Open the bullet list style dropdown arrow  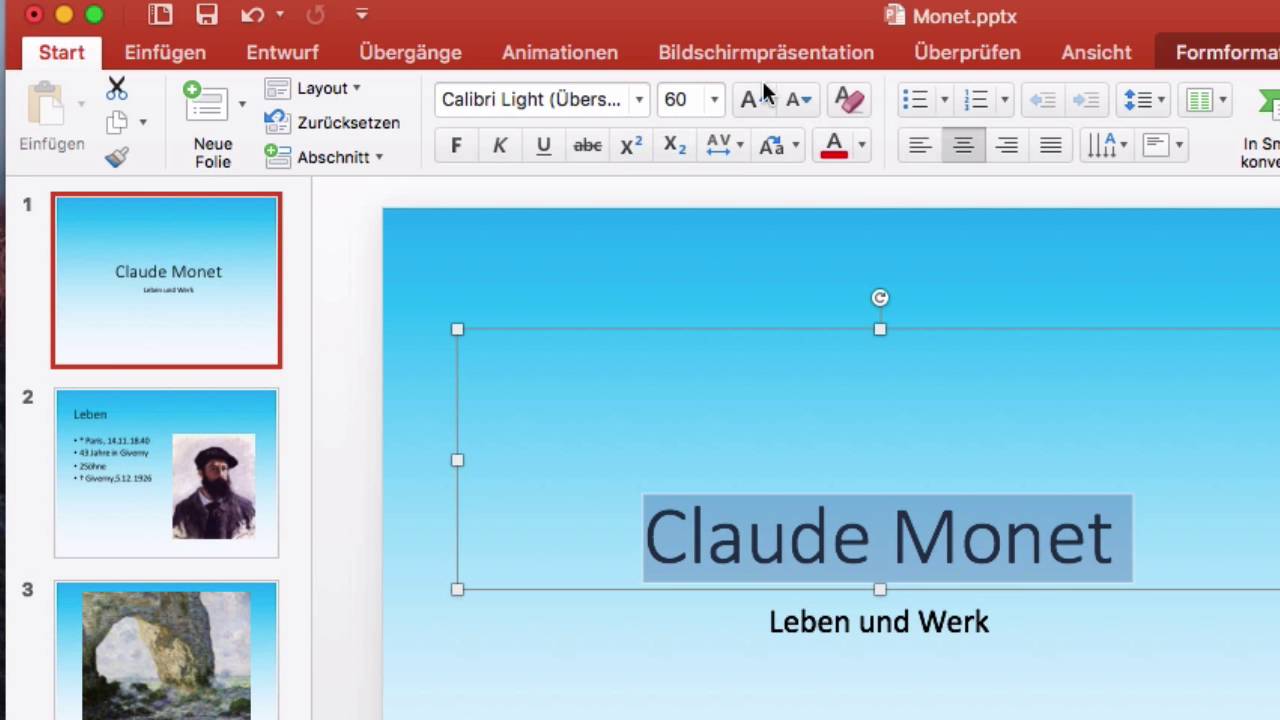pos(943,100)
